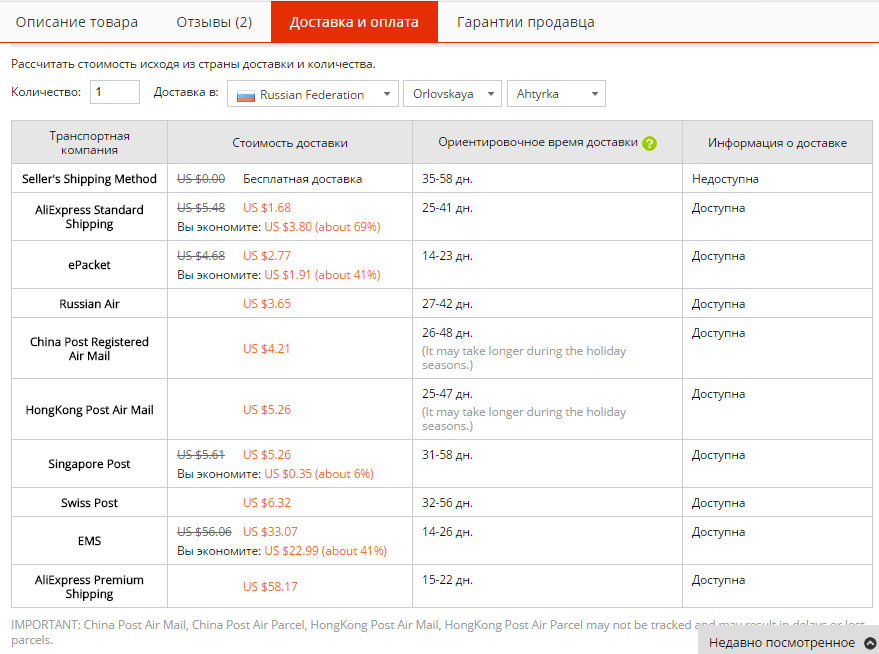Screen dimensions: 879x654
Task: Click AliExpress Standard Shipping company name
Action: coord(89,217)
